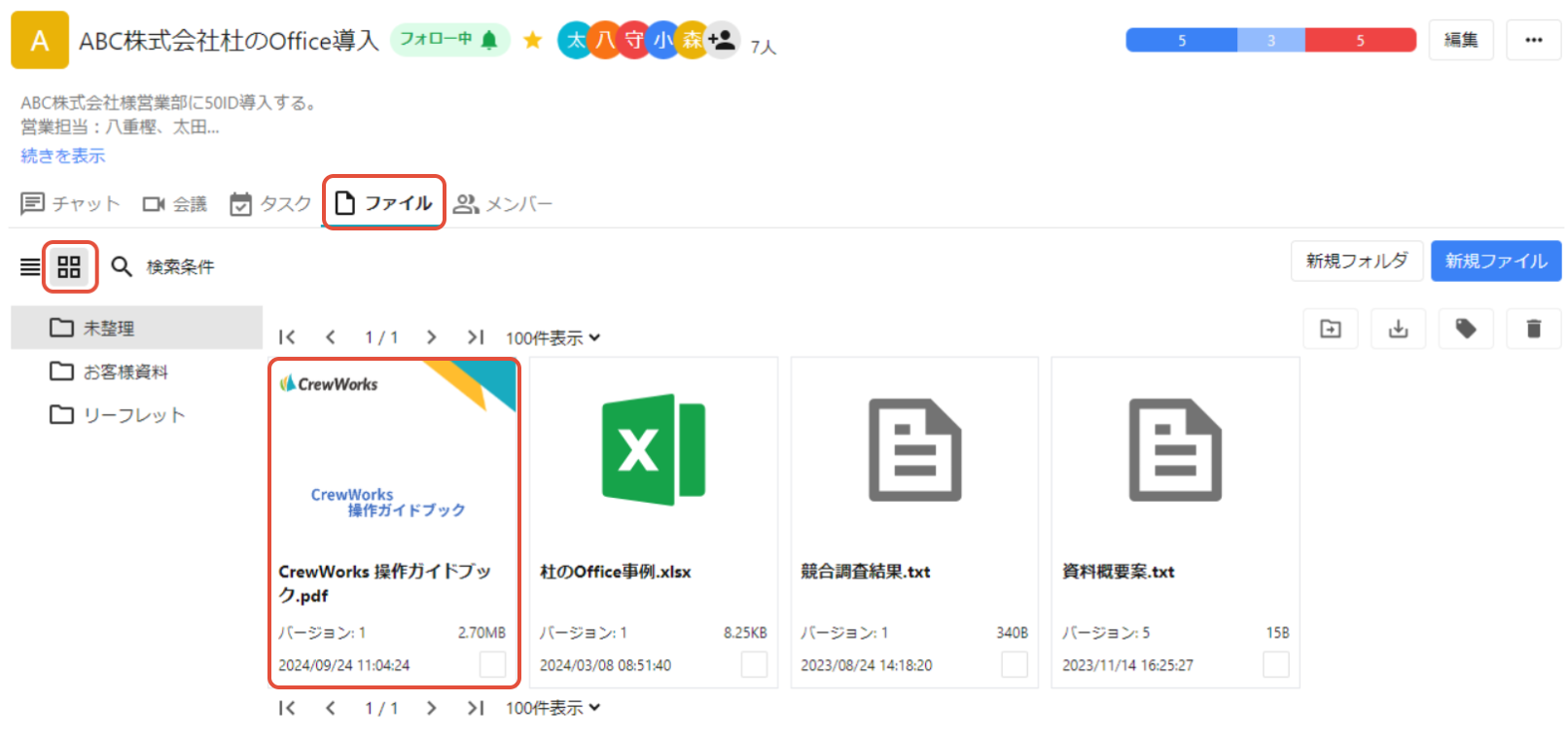Select the 未整理 folder
The height and width of the screenshot is (737, 1568).
point(136,328)
